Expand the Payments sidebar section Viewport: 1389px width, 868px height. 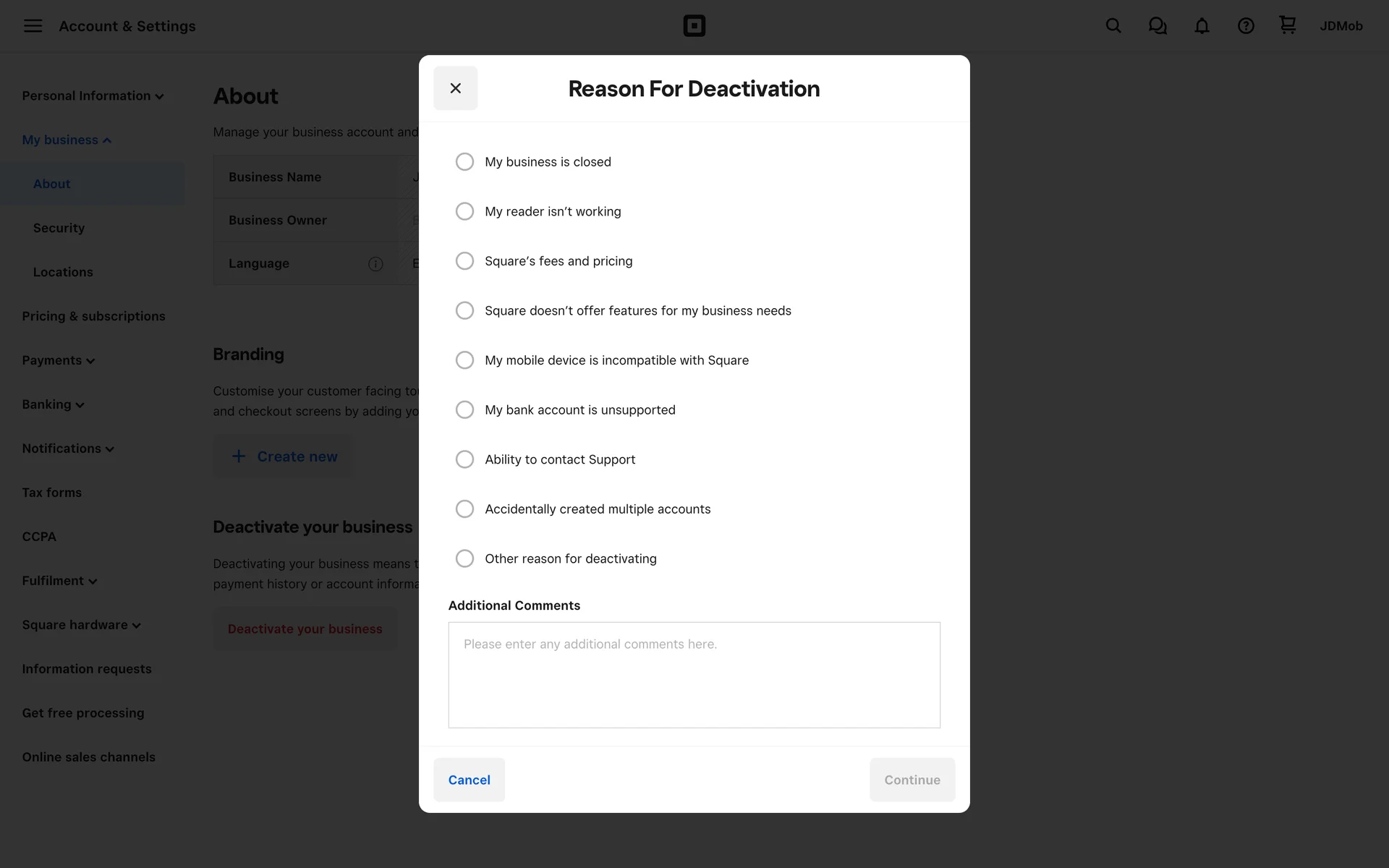[x=58, y=360]
